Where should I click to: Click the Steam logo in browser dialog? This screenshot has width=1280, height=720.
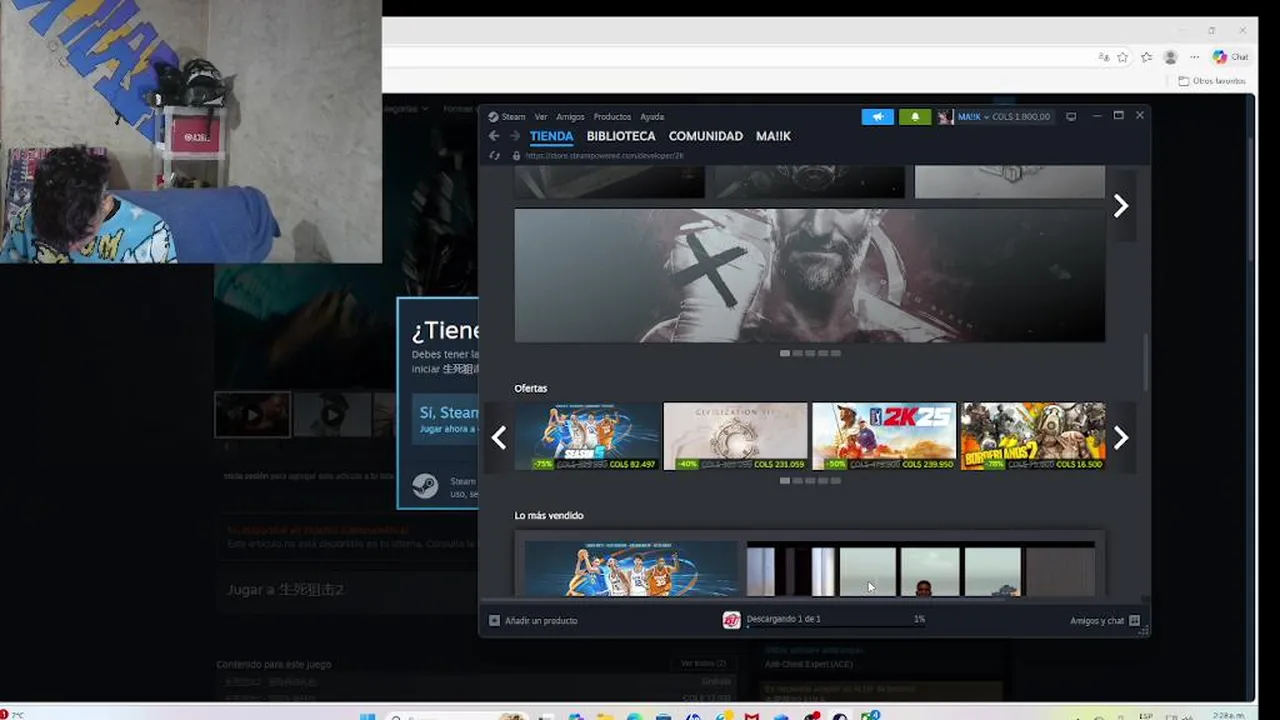(x=425, y=486)
